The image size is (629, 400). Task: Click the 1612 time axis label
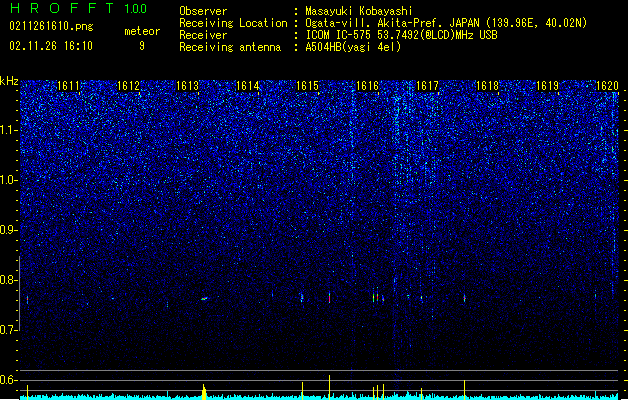(x=128, y=85)
